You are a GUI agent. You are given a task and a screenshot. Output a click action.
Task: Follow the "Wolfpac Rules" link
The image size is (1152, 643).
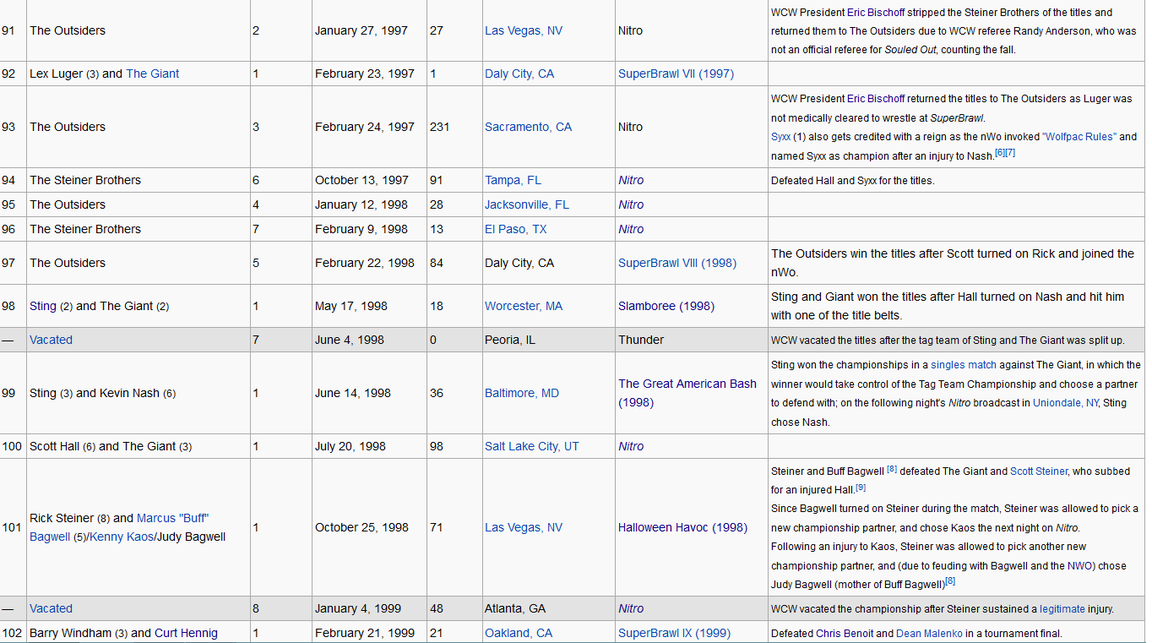coord(1079,137)
